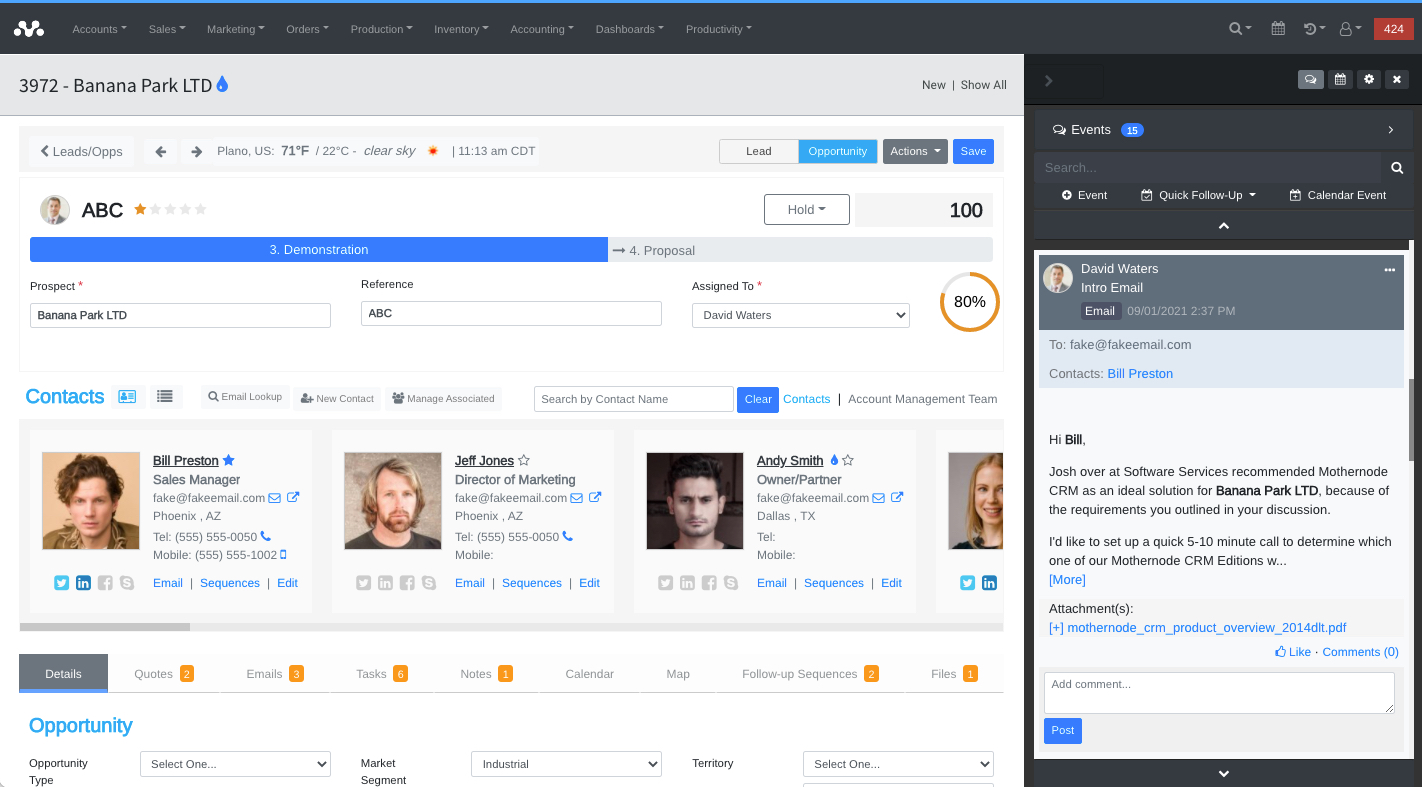Screen dimensions: 1422x787
Task: Click Andy Smith's email envelope icon
Action: click(x=879, y=498)
